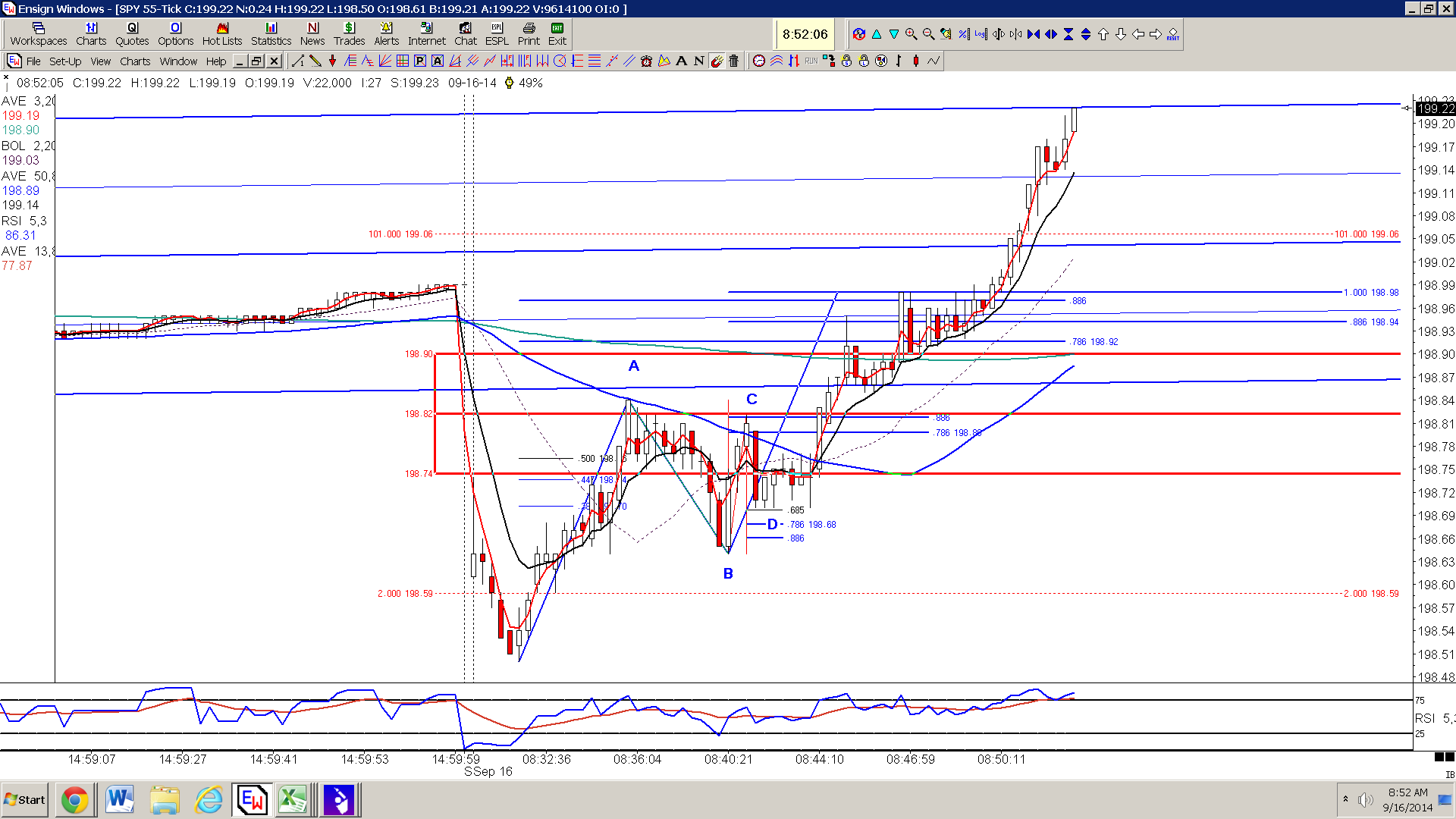Image resolution: width=1456 pixels, height=819 pixels.
Task: Switch to candlestick chart style
Action: coord(916,61)
